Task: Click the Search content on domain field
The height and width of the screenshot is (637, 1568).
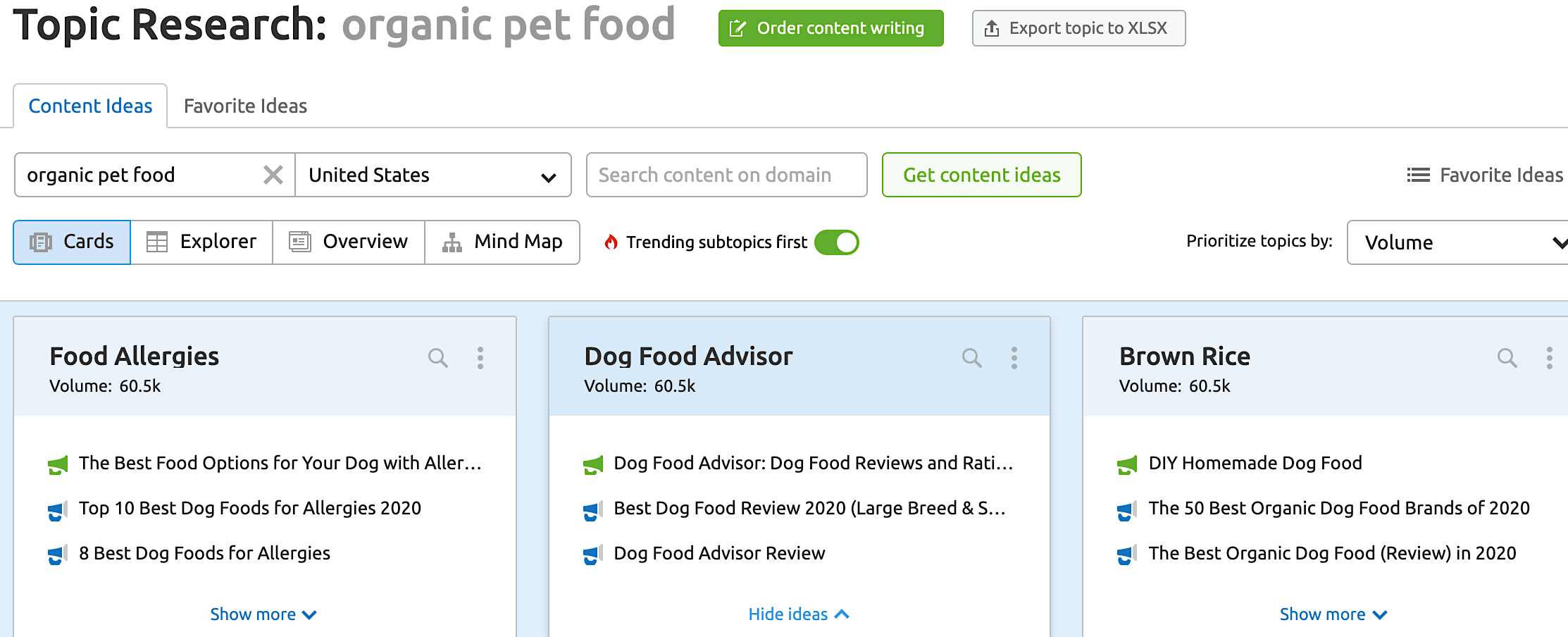Action: pyautogui.click(x=726, y=175)
